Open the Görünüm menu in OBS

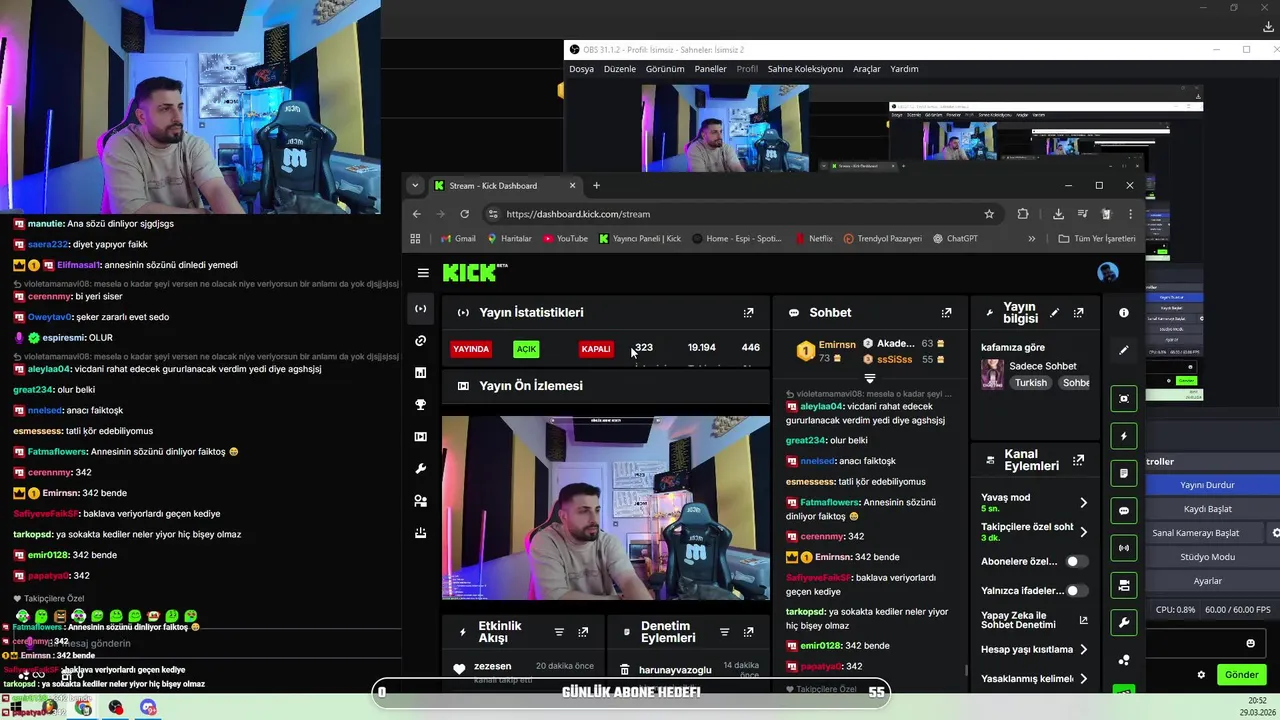pyautogui.click(x=665, y=69)
